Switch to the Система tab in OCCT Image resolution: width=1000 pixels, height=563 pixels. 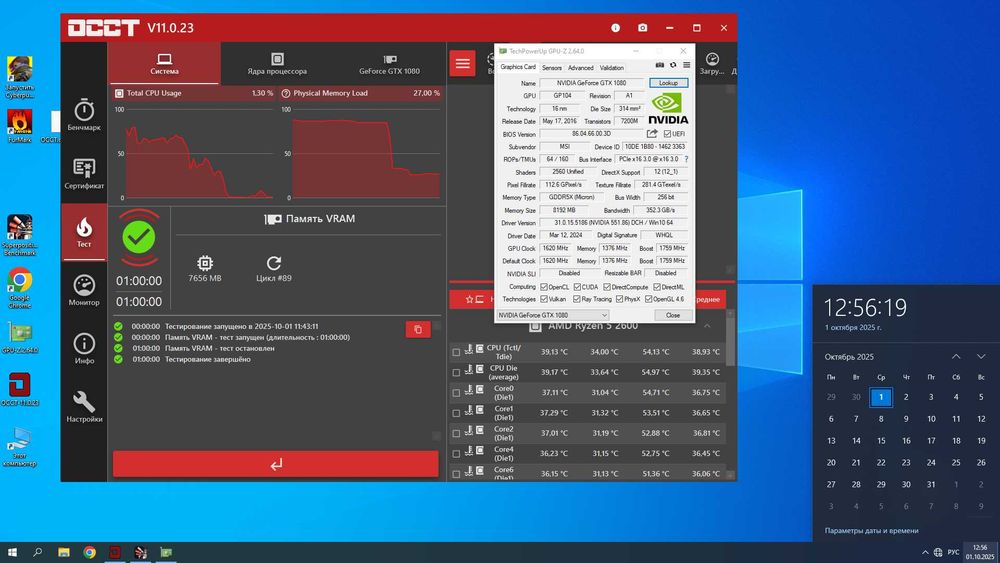pyautogui.click(x=165, y=64)
